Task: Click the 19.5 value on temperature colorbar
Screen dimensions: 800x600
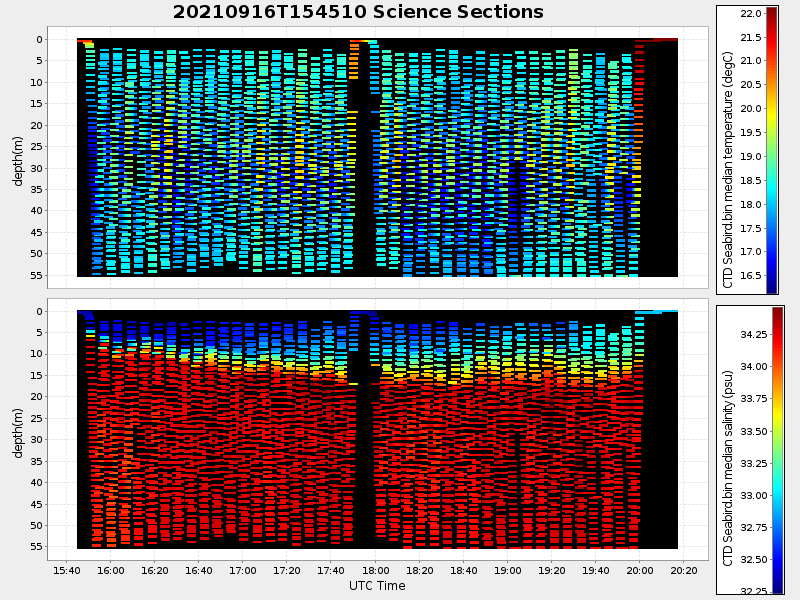Action: pyautogui.click(x=751, y=132)
